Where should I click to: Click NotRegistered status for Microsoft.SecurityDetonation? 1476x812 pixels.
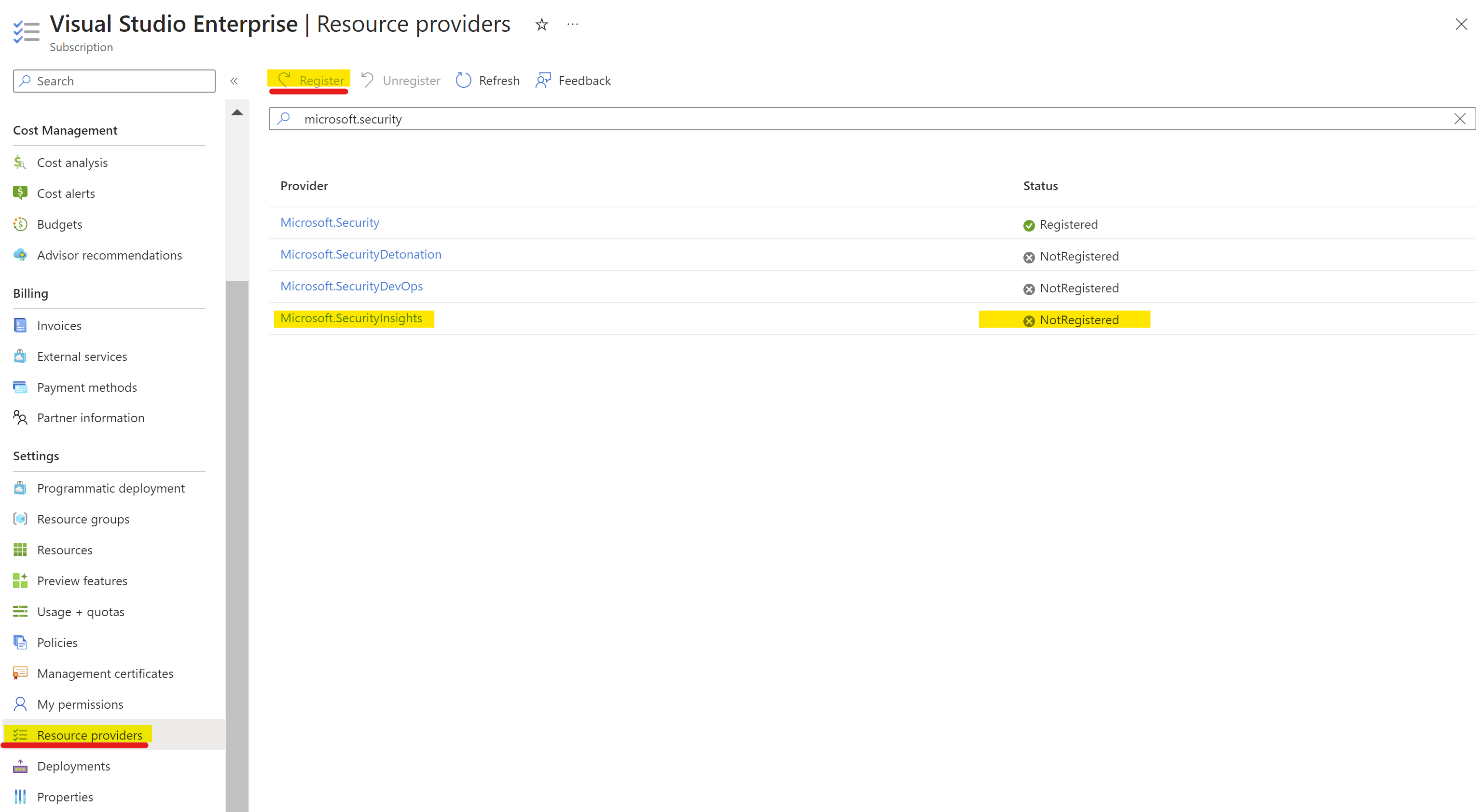click(1071, 256)
